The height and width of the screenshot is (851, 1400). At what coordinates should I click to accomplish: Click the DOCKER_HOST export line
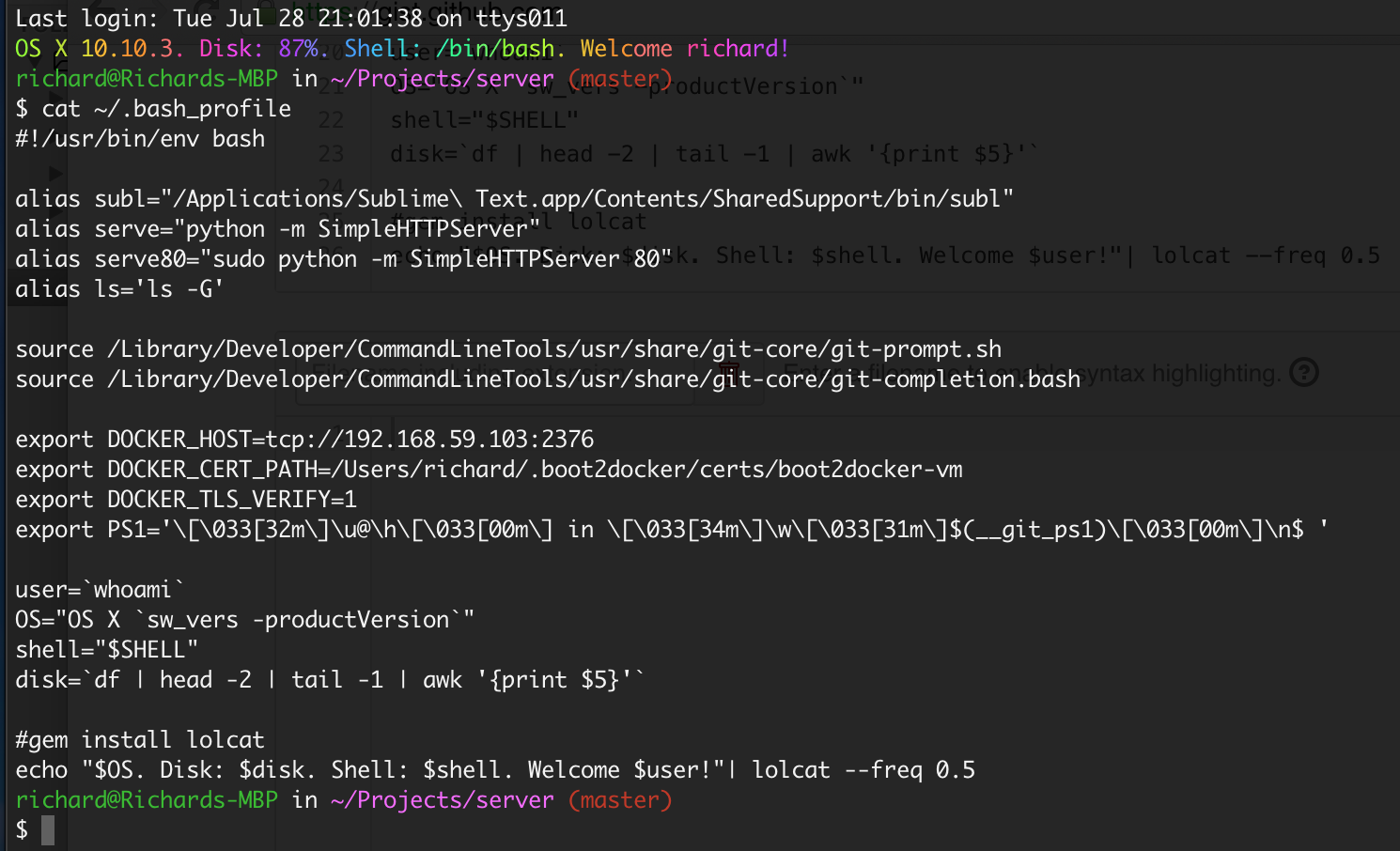304,440
